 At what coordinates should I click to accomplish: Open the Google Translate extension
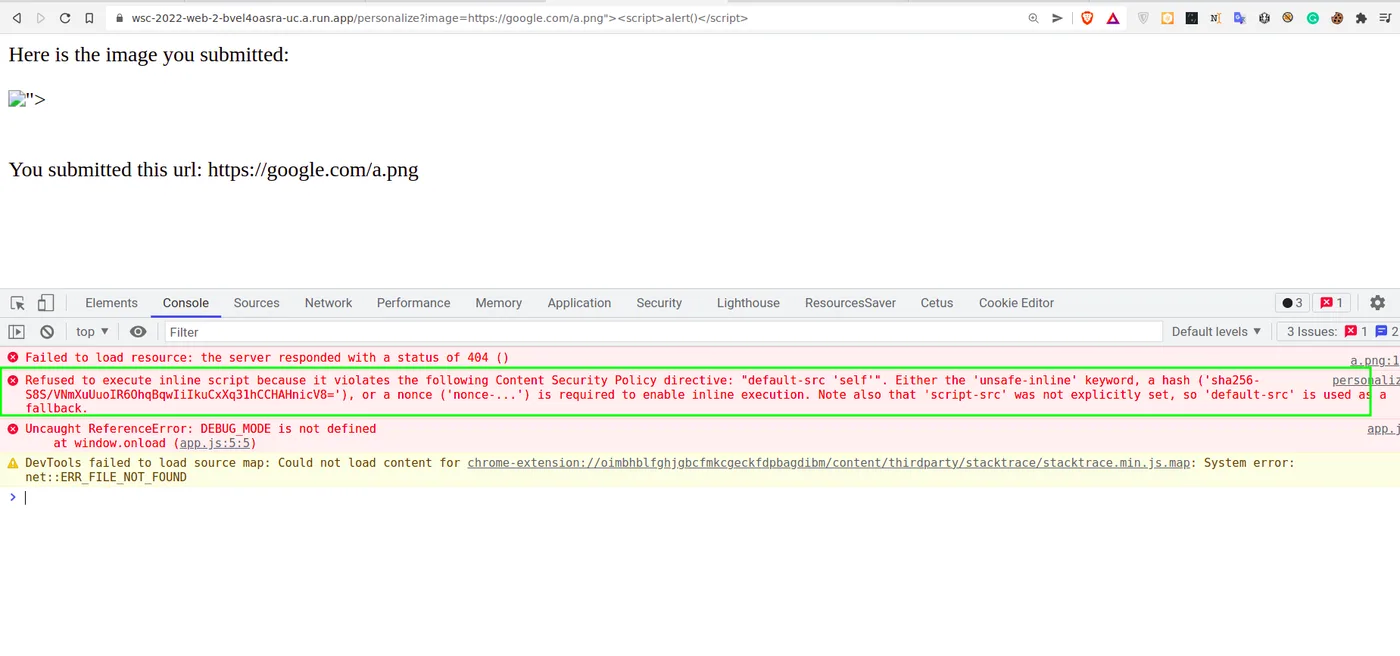[1240, 18]
